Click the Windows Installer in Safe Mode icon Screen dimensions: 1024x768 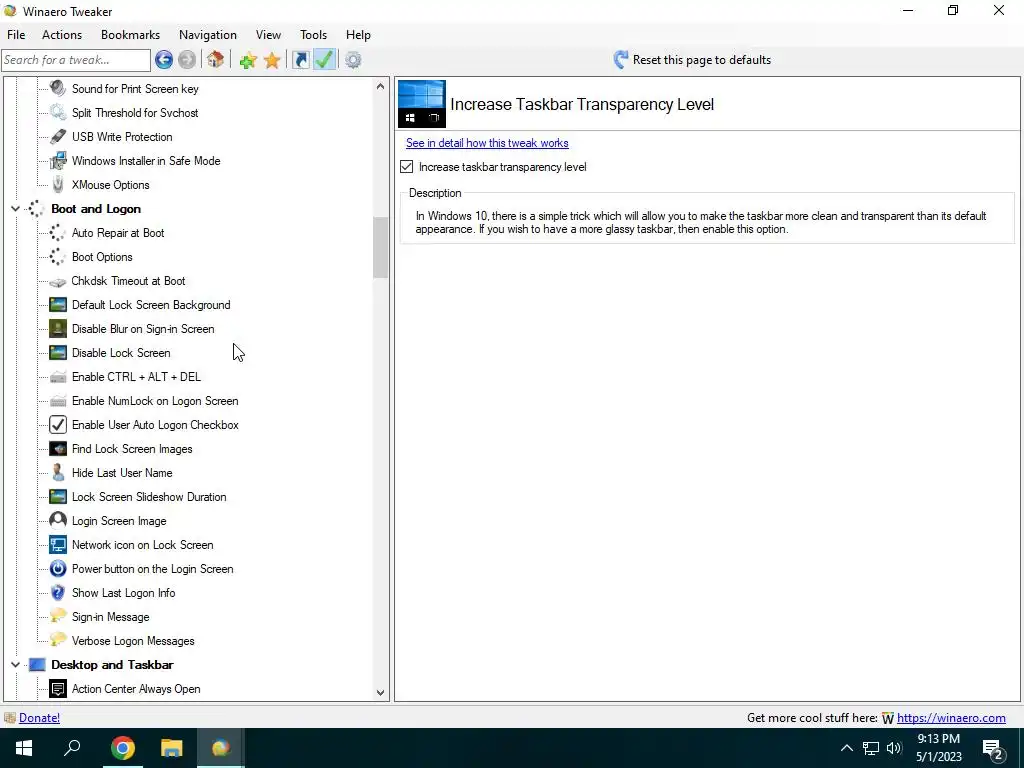pyautogui.click(x=58, y=161)
